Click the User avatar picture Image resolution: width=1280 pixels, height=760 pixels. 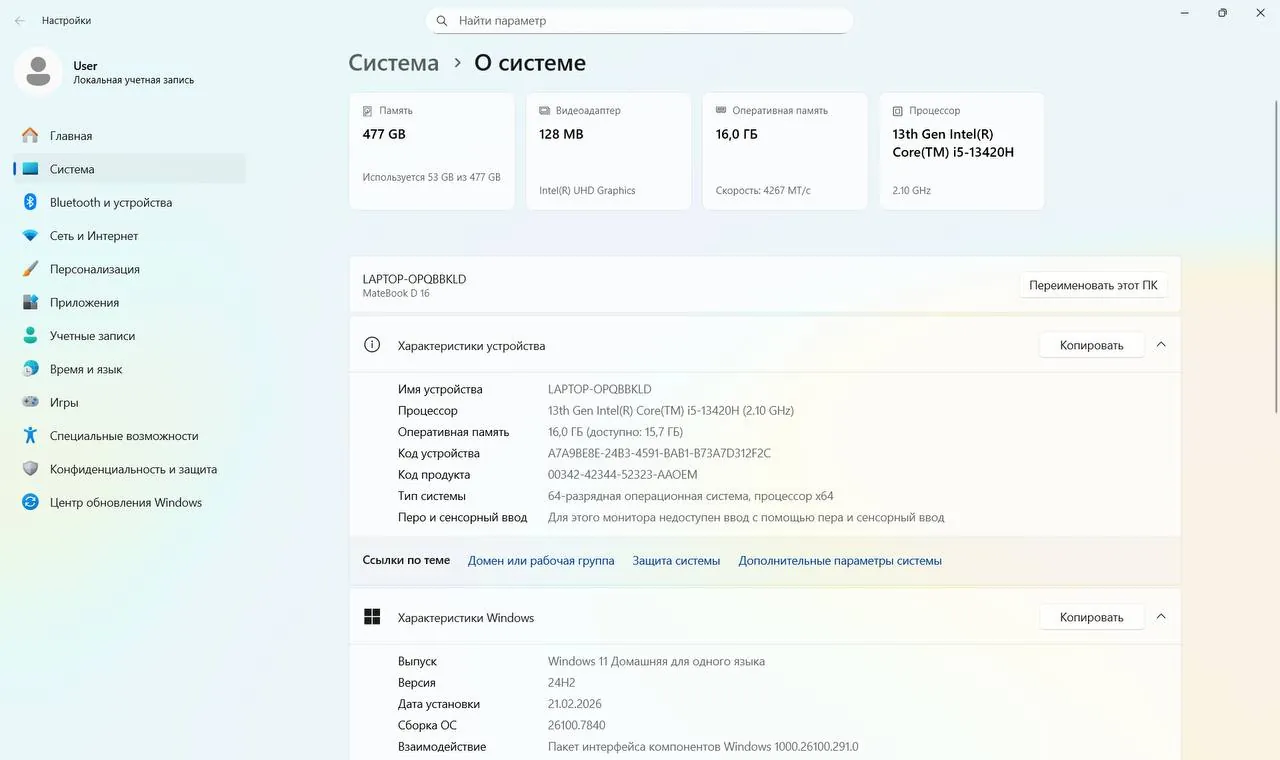click(x=38, y=72)
